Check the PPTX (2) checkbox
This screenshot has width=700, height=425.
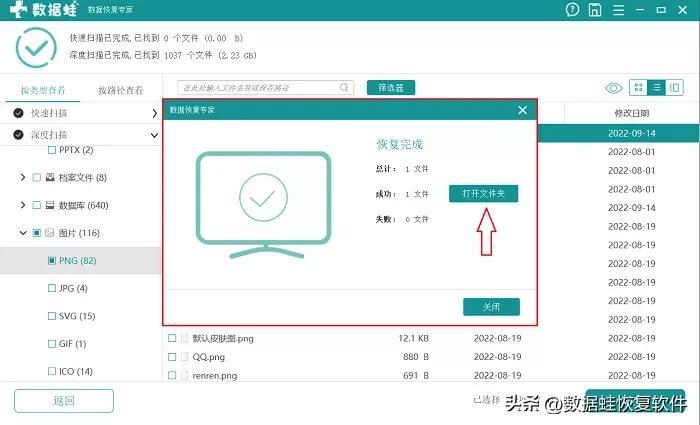(52, 150)
